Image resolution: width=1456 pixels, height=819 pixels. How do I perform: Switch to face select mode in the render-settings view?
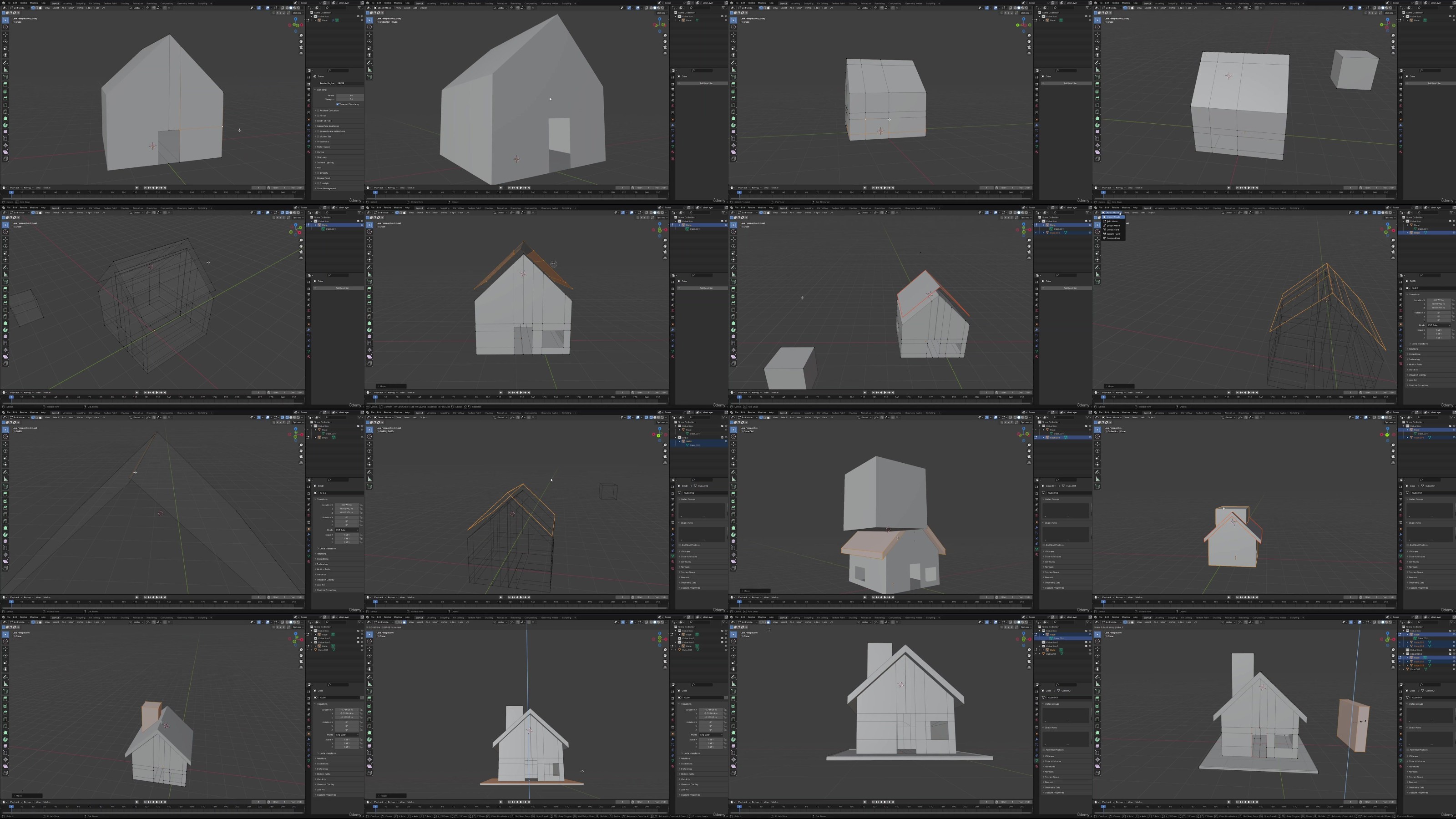[40, 8]
